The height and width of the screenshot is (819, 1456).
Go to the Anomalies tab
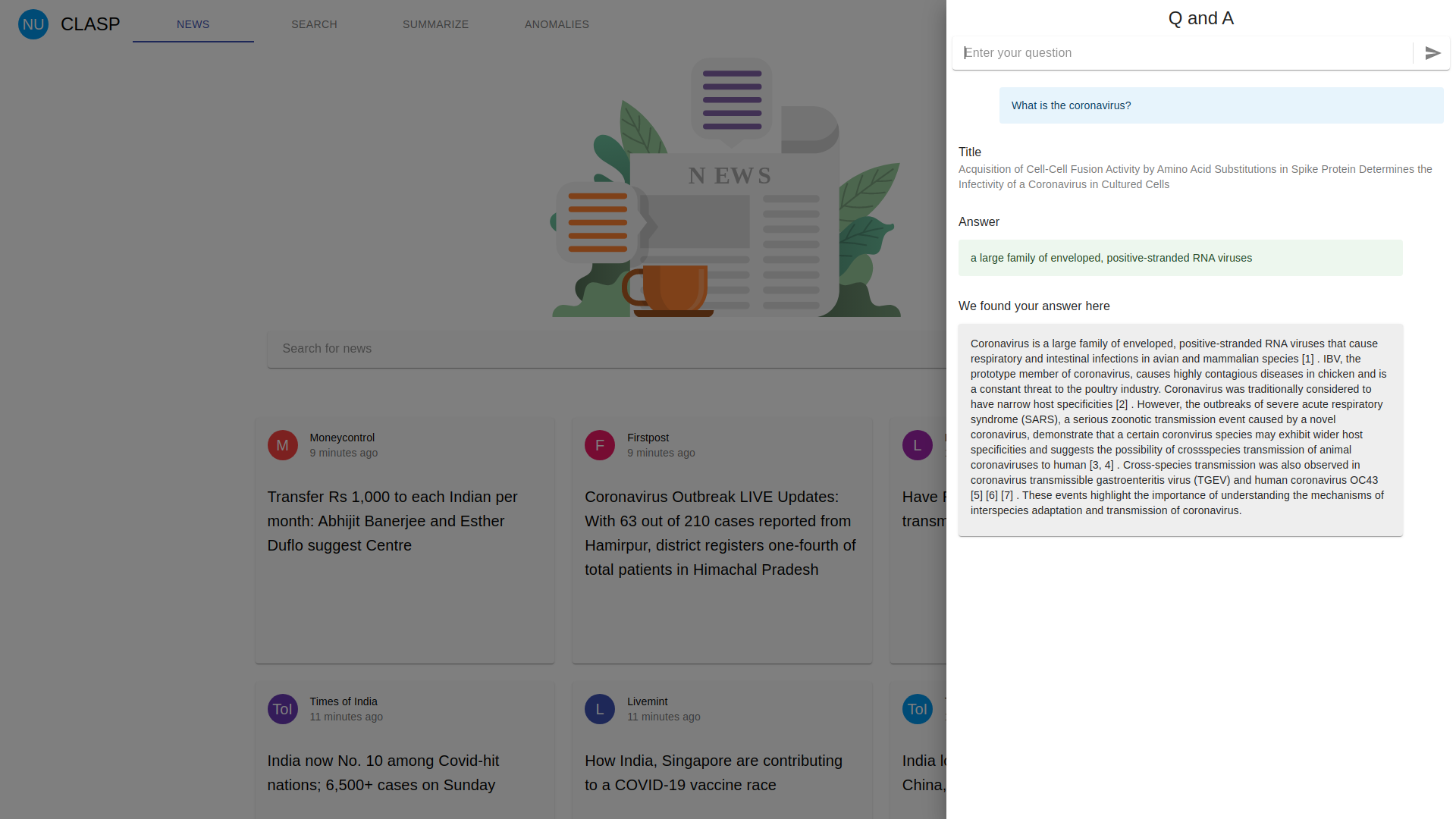coord(557,24)
